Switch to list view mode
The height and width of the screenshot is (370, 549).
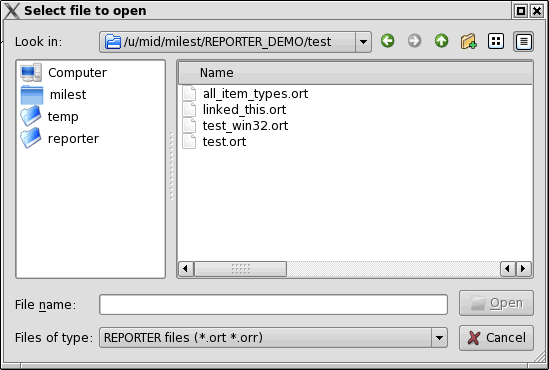[x=496, y=42]
